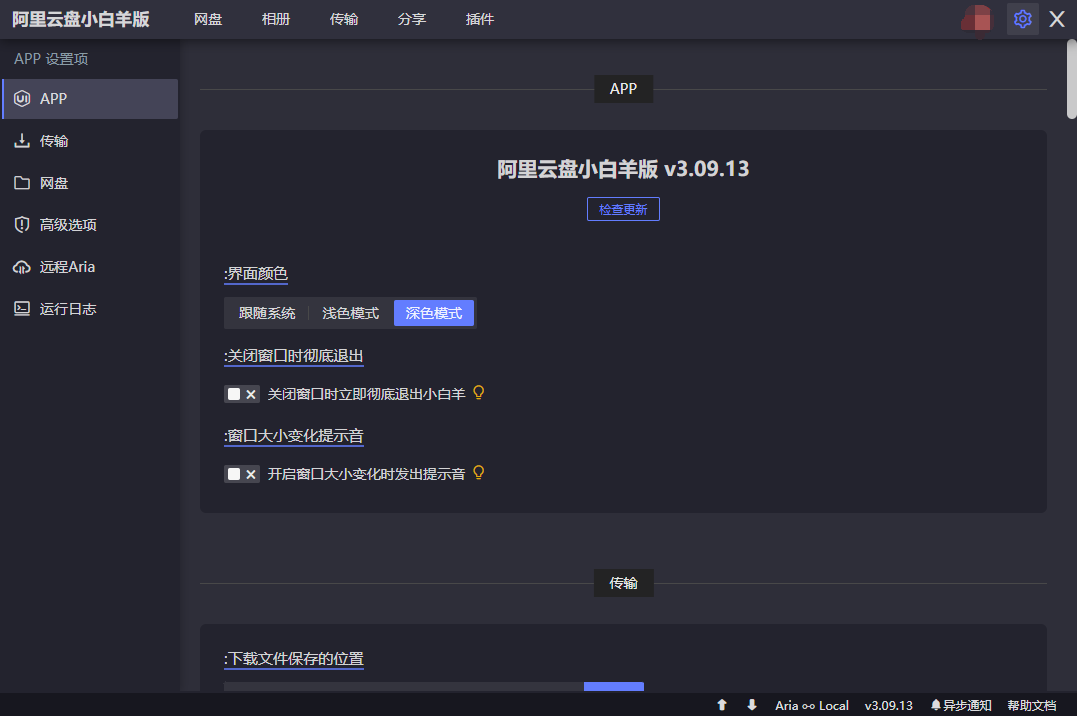Switch to the 插件 top tab

(x=480, y=19)
